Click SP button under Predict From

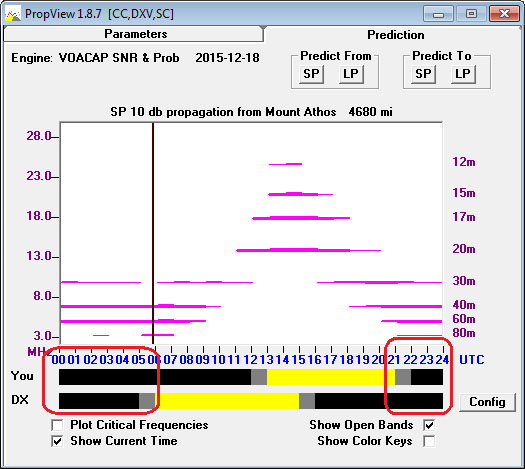[311, 74]
